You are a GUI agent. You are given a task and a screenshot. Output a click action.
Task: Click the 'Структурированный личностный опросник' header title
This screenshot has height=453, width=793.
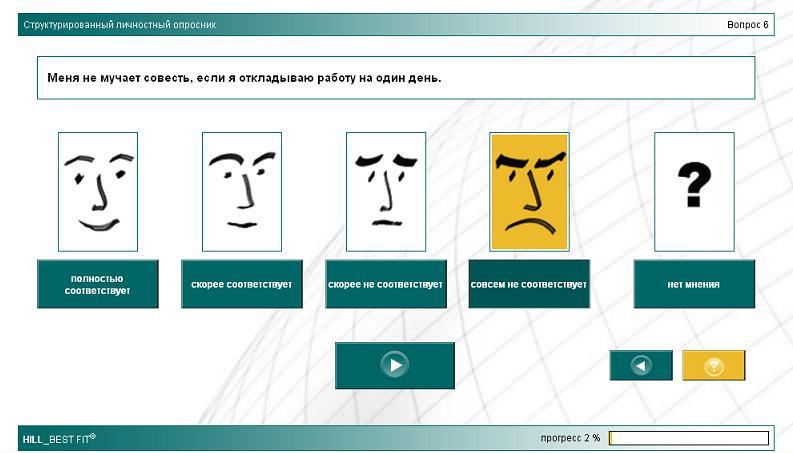tap(119, 24)
